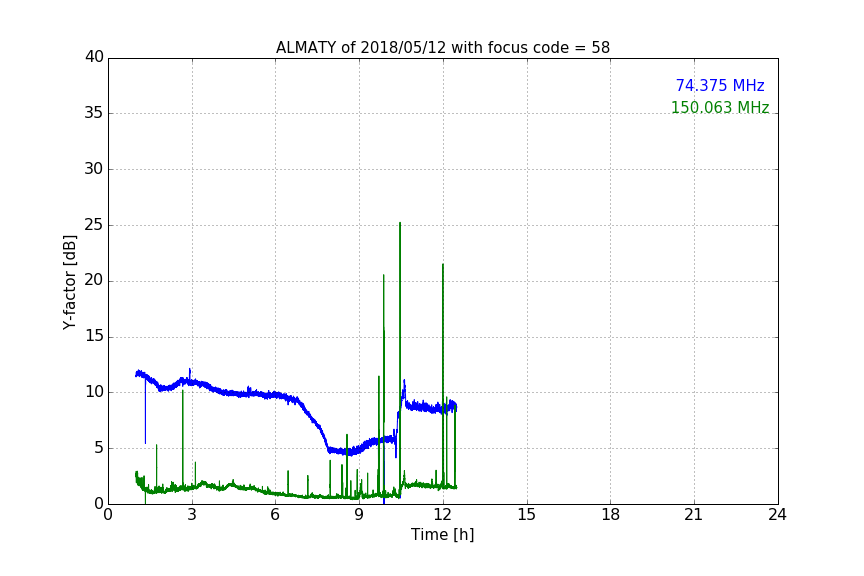Click the x-axis tick label '6'
This screenshot has width=864, height=576.
coord(275,515)
